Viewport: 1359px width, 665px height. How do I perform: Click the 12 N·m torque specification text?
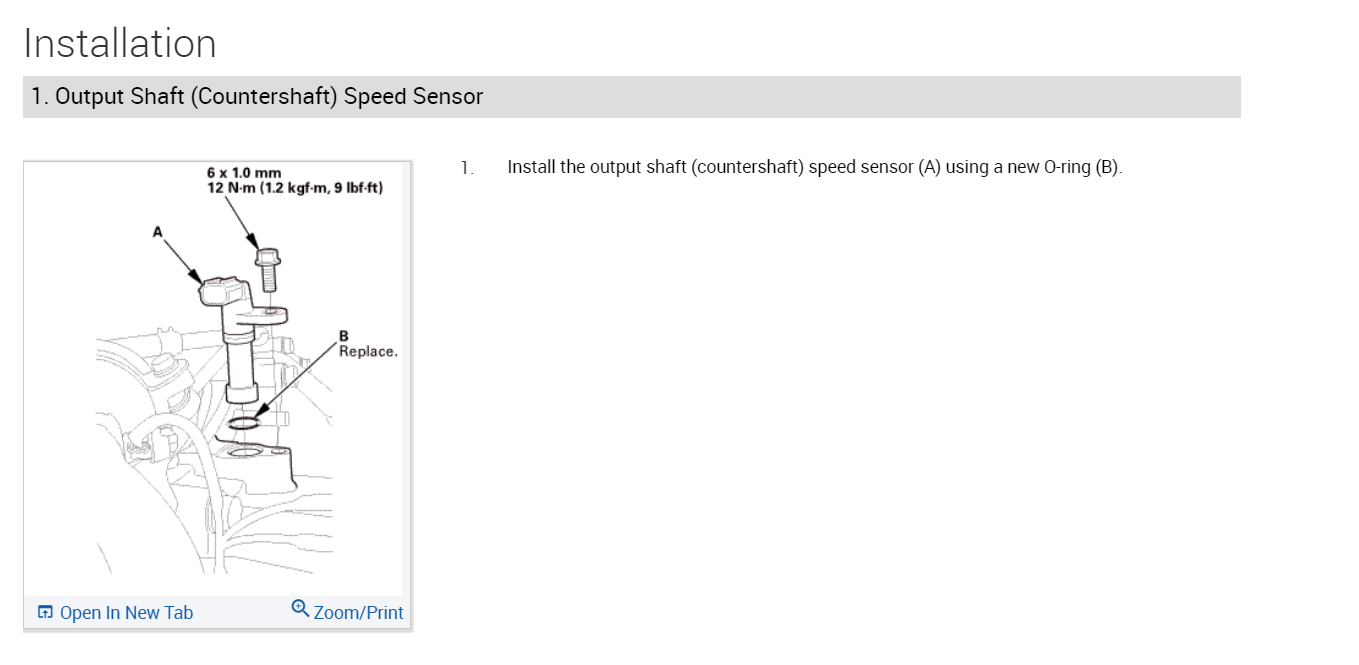point(295,188)
